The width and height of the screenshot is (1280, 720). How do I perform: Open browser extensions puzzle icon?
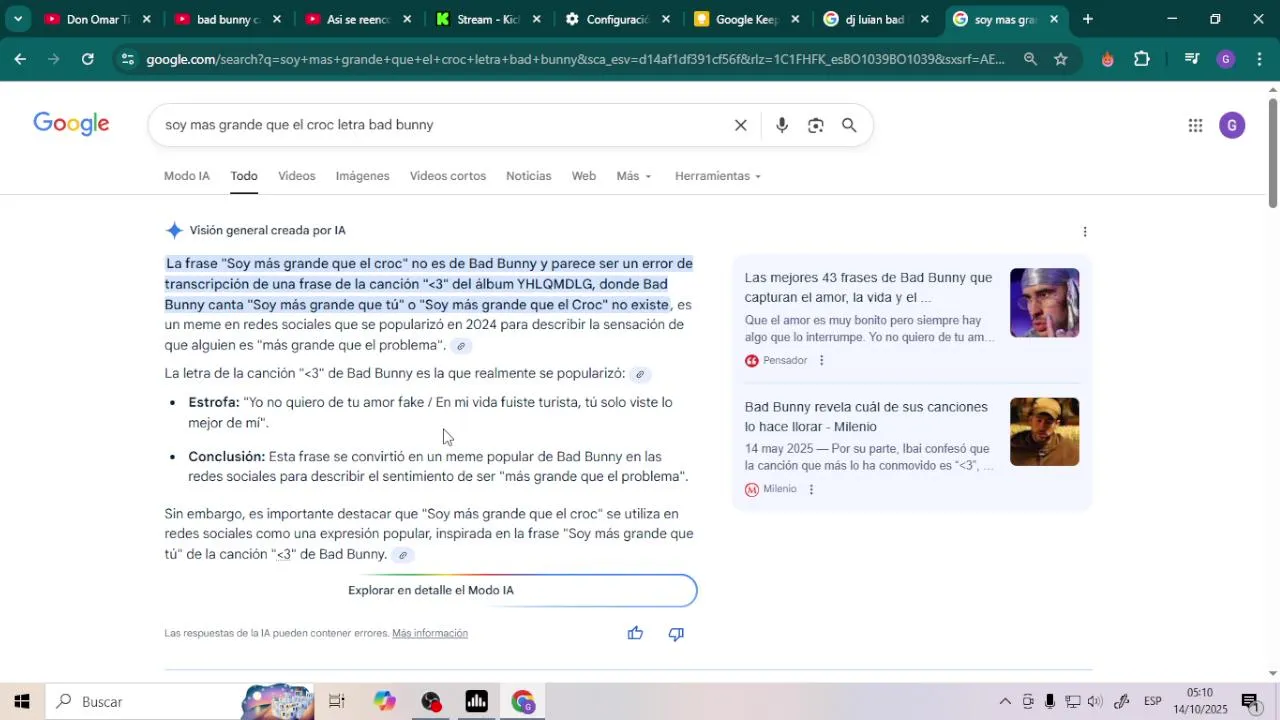(1142, 59)
